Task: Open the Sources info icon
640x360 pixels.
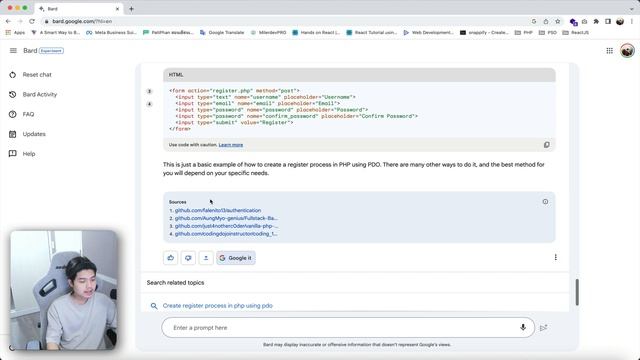Action: pyautogui.click(x=545, y=202)
